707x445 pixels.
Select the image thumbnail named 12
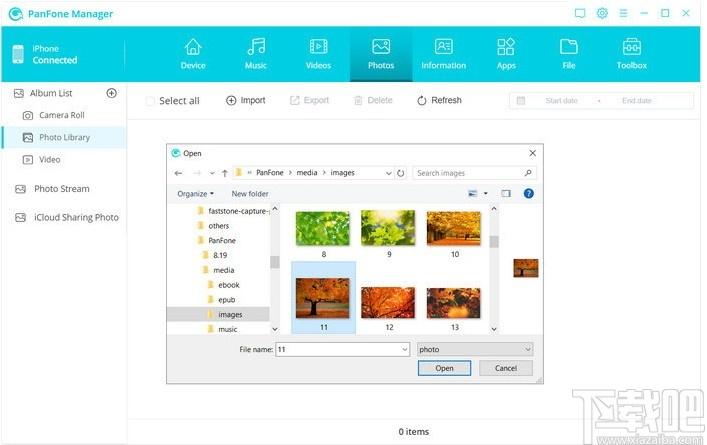388,307
